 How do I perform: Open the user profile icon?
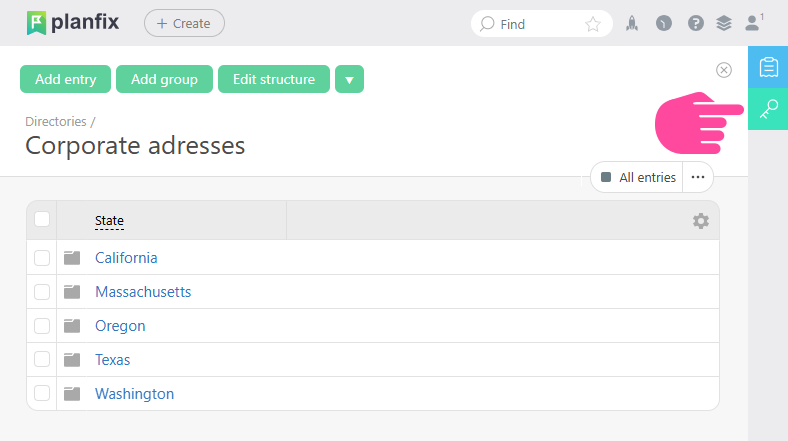coord(754,23)
